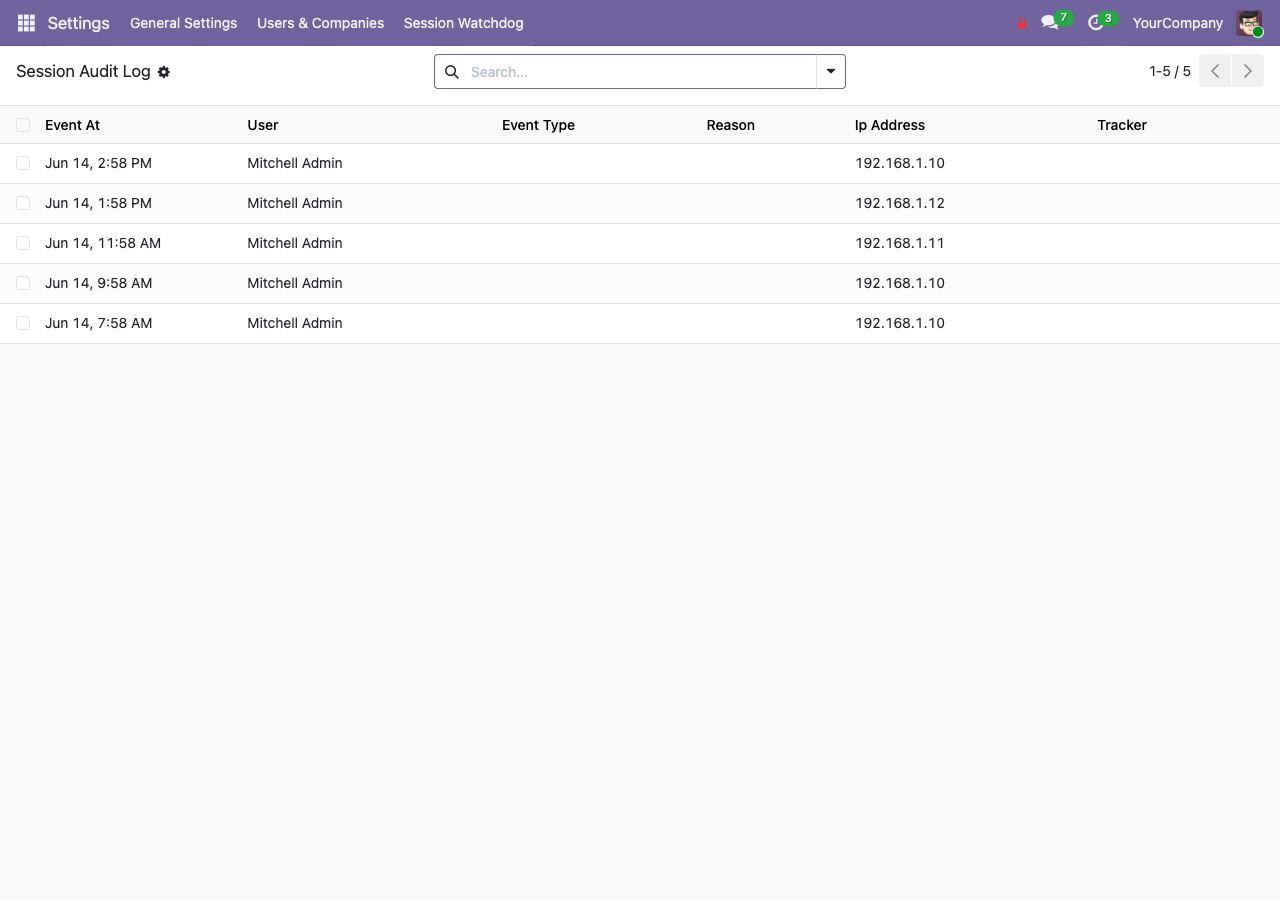The width and height of the screenshot is (1280, 900).
Task: Click the Jun 14, 1:58 PM cell
Action: coord(98,203)
